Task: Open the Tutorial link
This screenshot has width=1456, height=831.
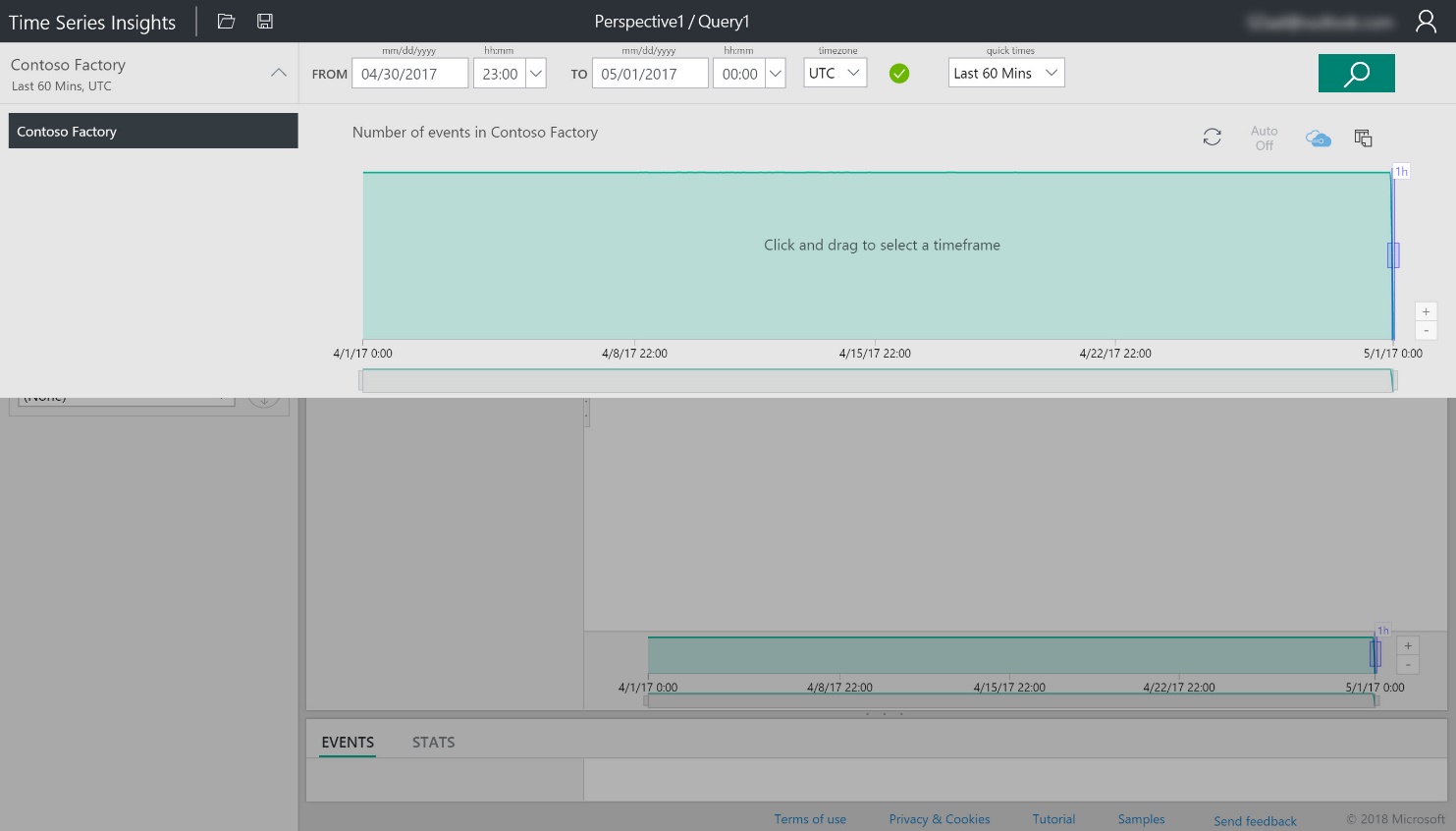Action: [1053, 819]
